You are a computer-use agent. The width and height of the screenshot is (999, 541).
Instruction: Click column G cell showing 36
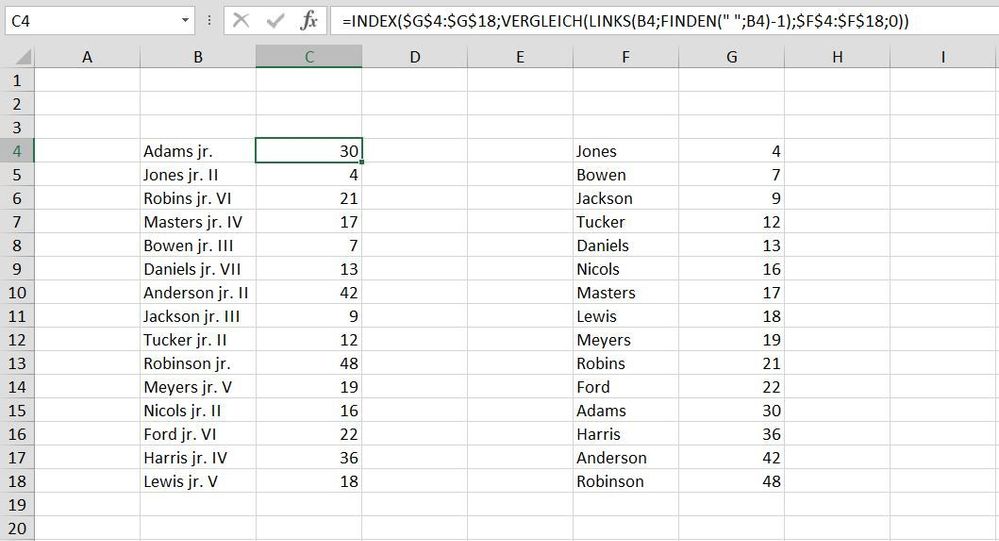click(731, 434)
